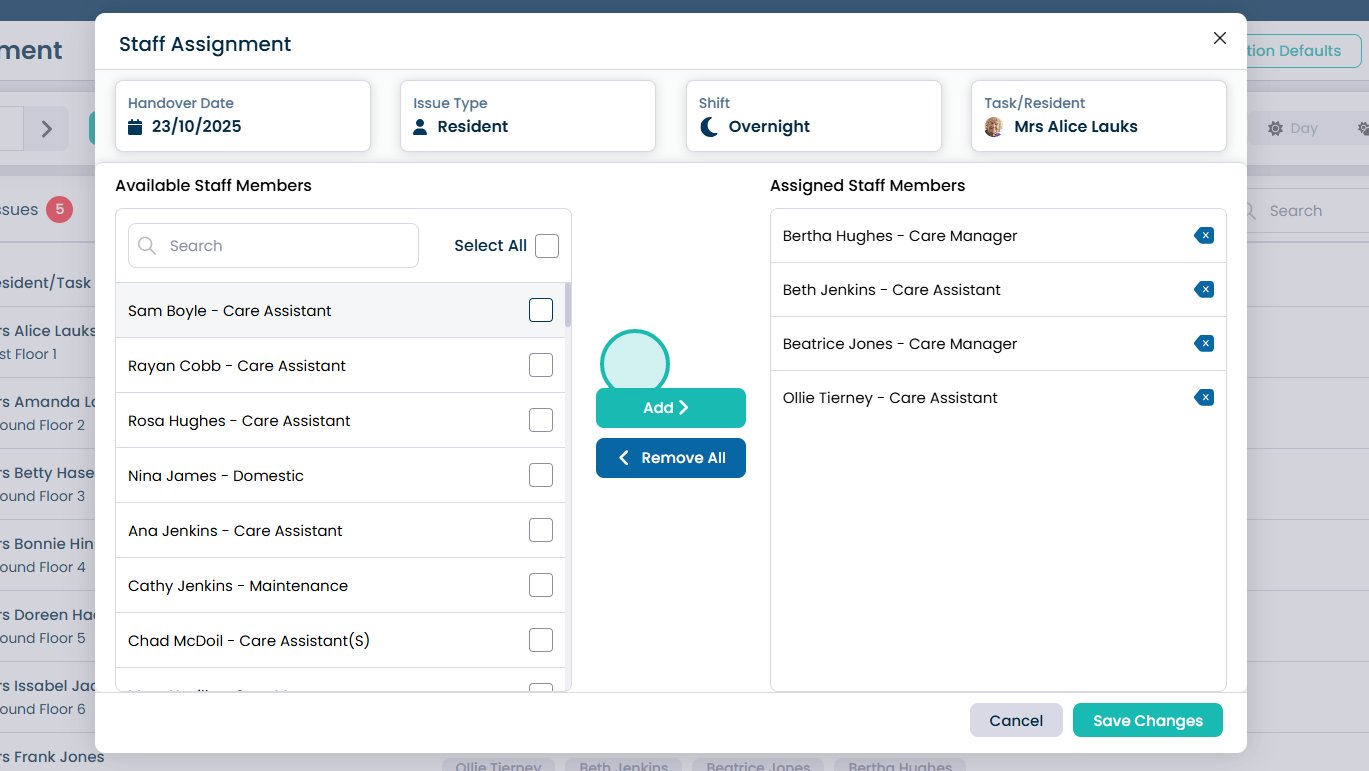Click the calendar icon for Handover Date

[x=136, y=127]
